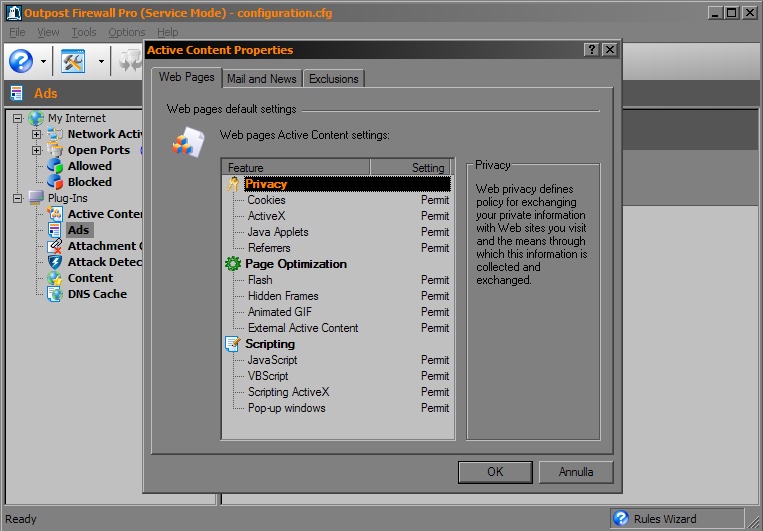Viewport: 763px width, 531px height.
Task: Click the Blocked item's icon
Action: 55,182
